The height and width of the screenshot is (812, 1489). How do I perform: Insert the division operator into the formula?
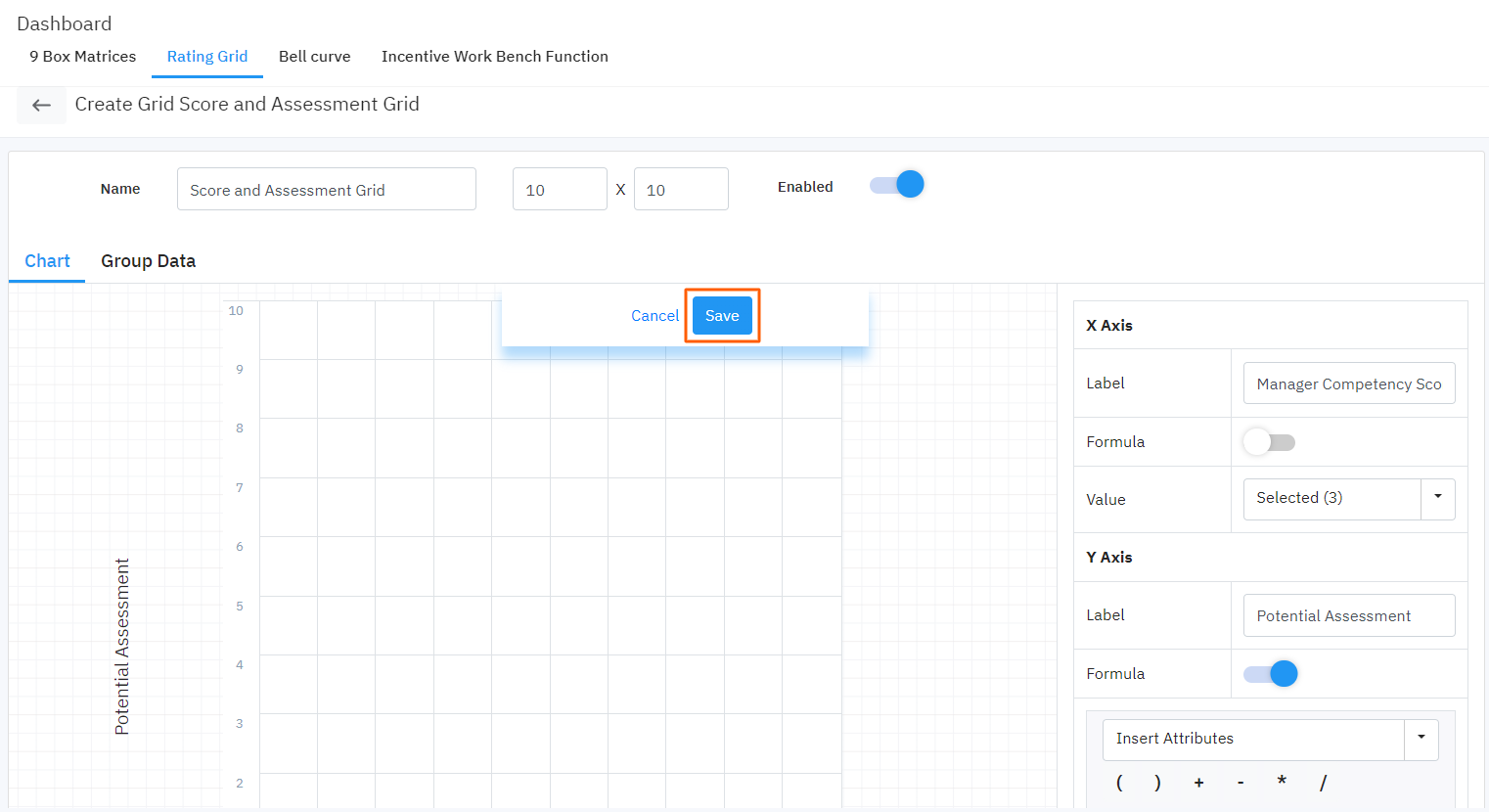tap(1323, 783)
